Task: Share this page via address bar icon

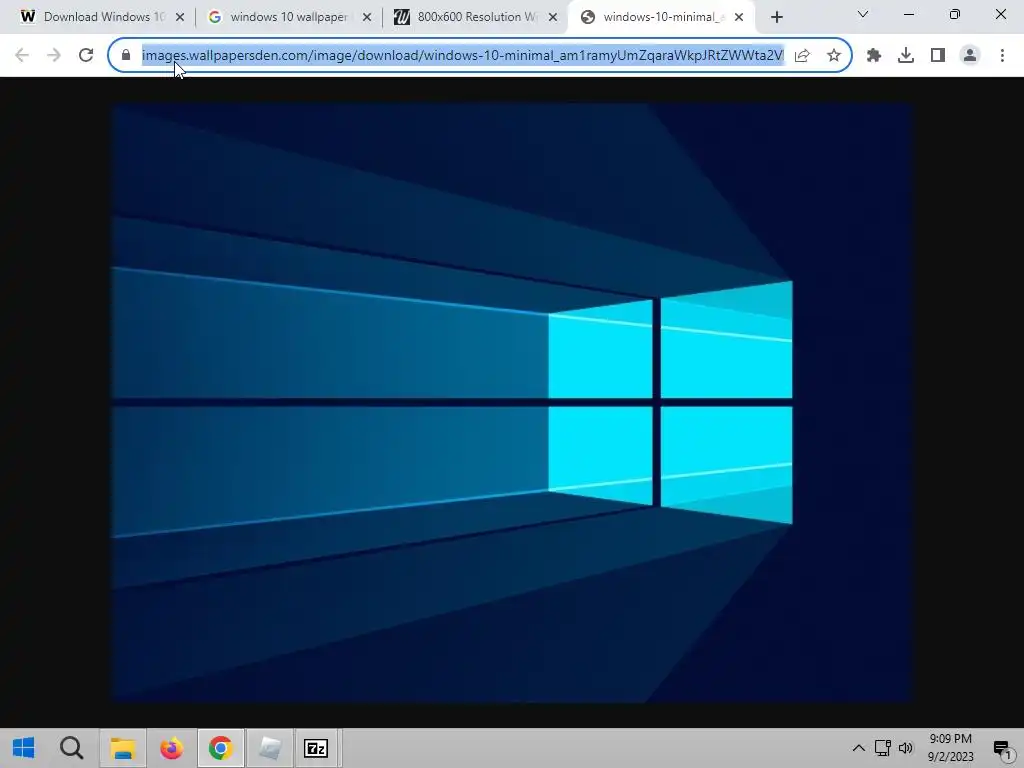Action: coord(803,56)
